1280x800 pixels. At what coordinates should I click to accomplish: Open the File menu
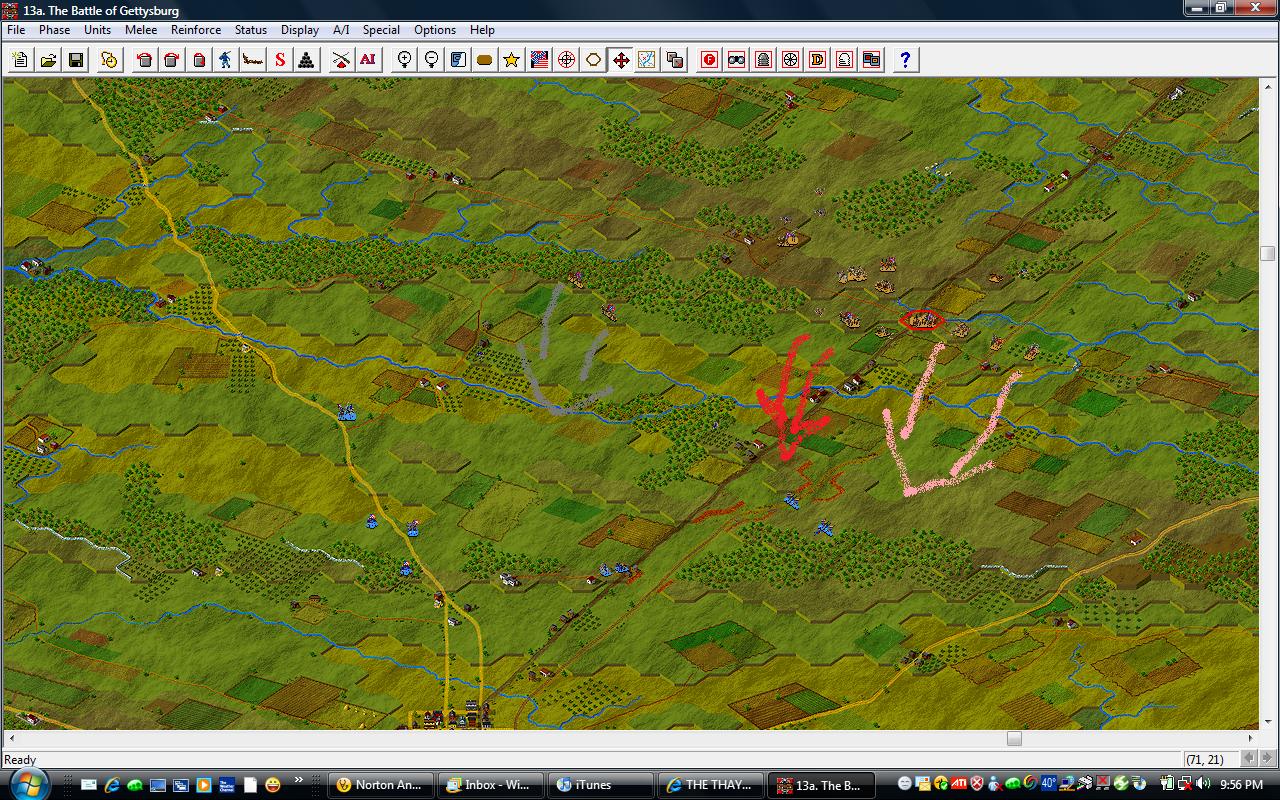point(16,30)
